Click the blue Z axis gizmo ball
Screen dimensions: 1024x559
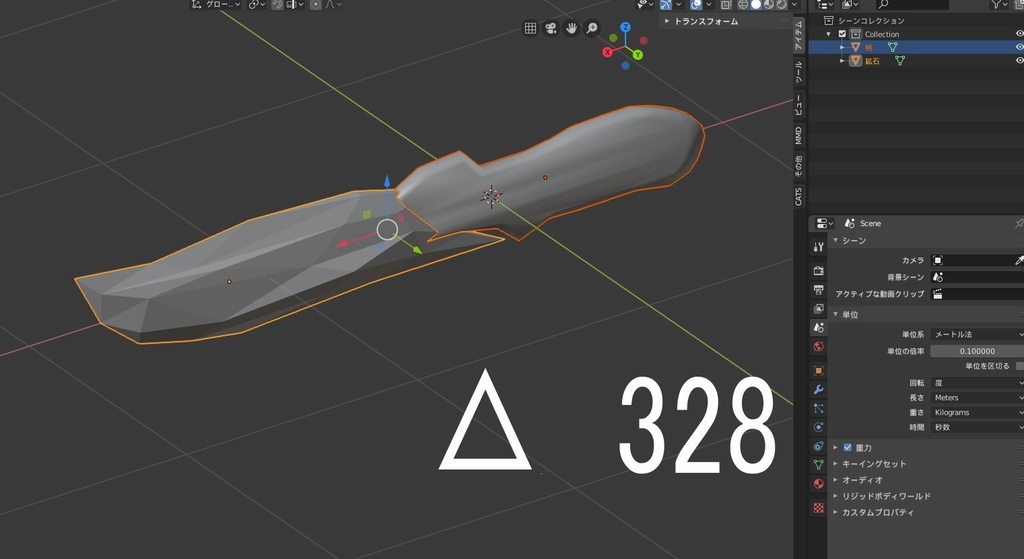tap(625, 27)
